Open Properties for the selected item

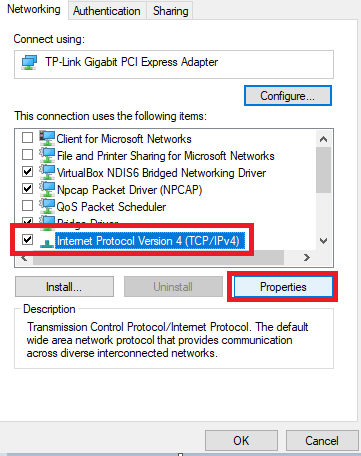click(283, 287)
